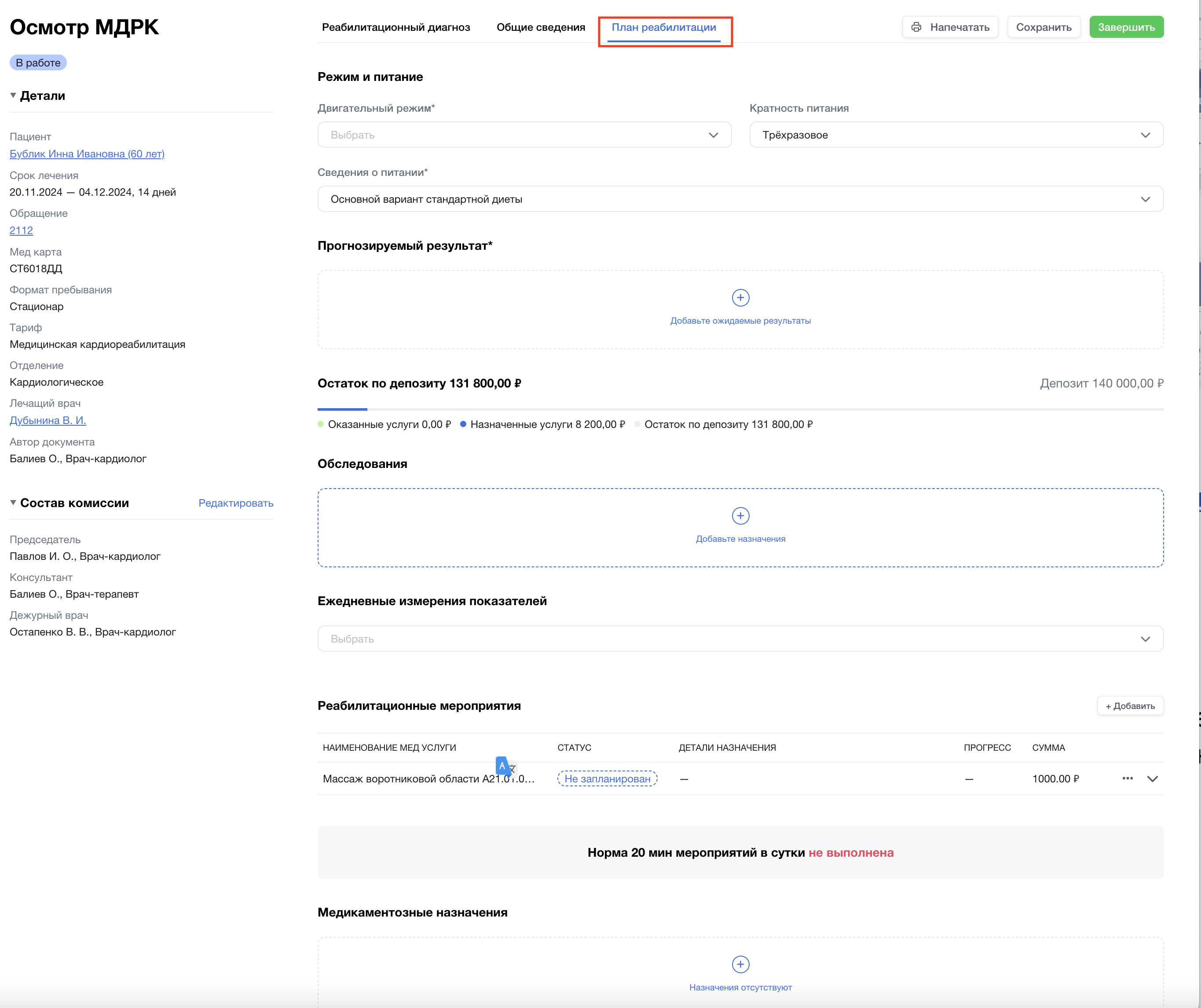Open patient link Бублик Инна Ивановна

coord(87,154)
